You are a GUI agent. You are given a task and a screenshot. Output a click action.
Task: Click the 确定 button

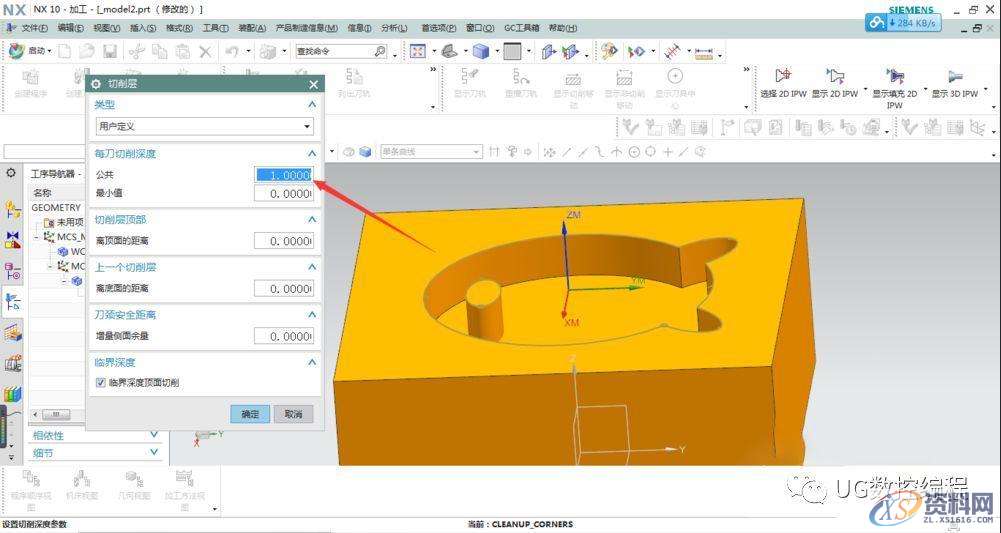250,414
